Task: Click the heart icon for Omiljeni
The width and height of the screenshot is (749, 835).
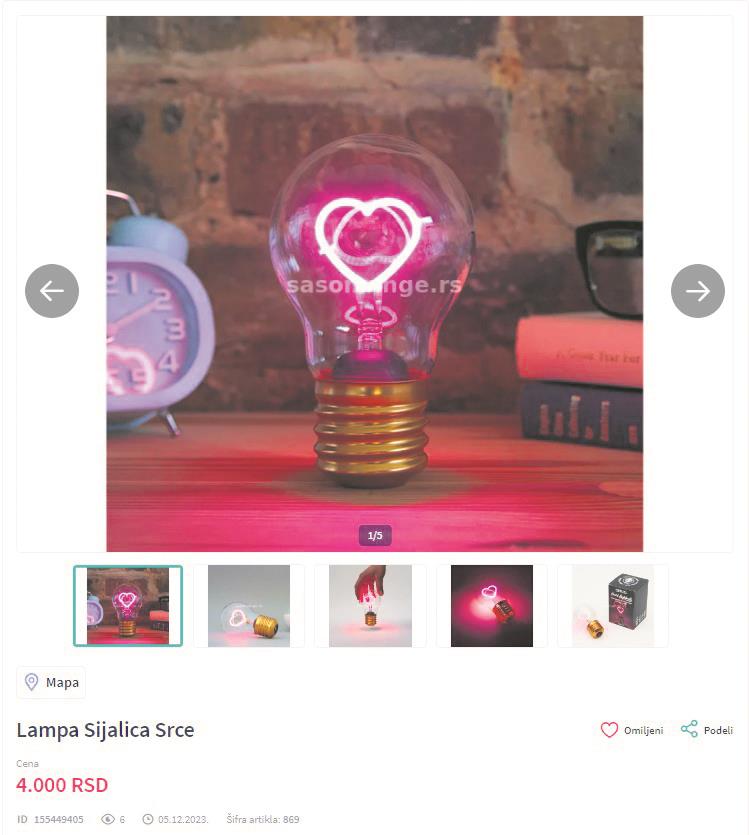Action: pos(609,730)
